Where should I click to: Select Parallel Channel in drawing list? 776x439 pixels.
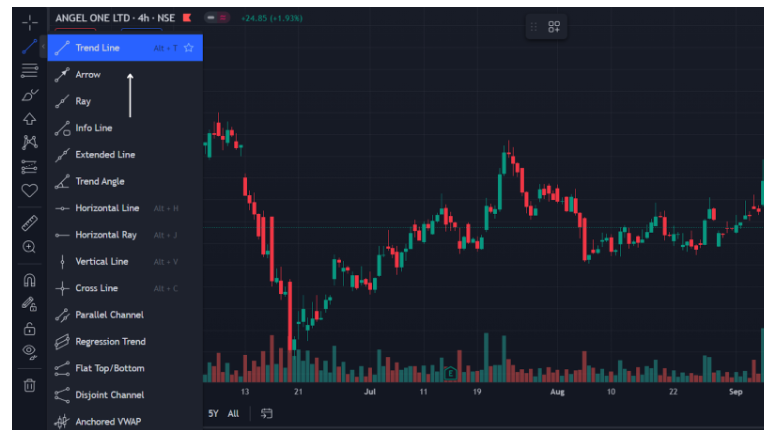click(x=109, y=315)
